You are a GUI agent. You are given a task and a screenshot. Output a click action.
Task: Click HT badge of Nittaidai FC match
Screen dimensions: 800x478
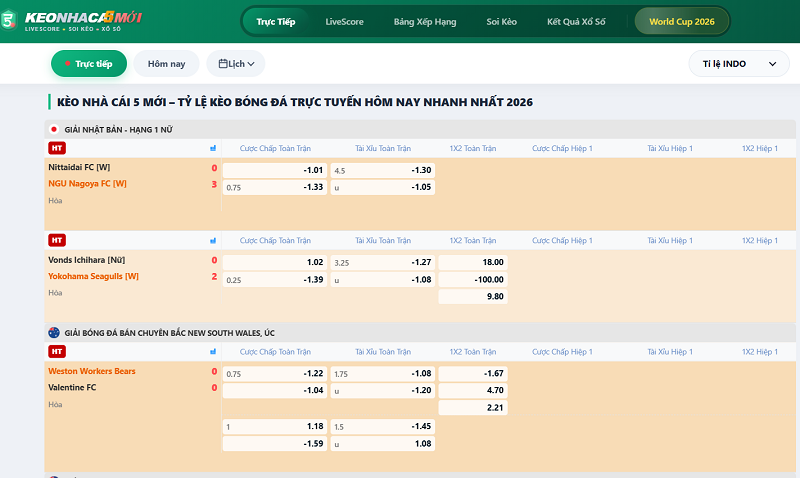click(x=57, y=148)
